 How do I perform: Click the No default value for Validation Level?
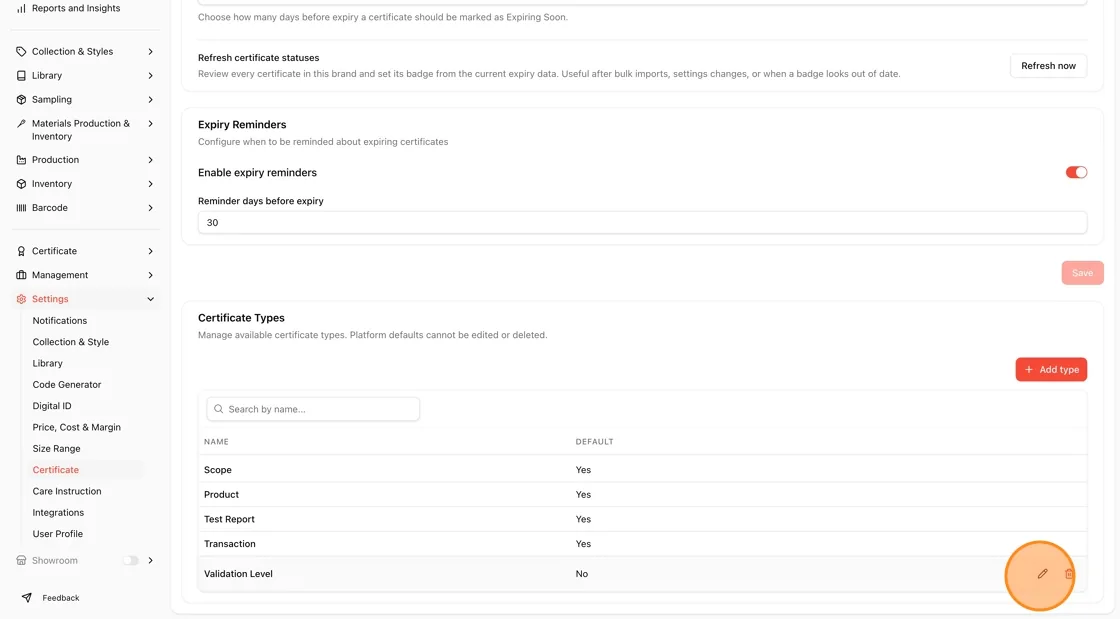[x=581, y=574]
